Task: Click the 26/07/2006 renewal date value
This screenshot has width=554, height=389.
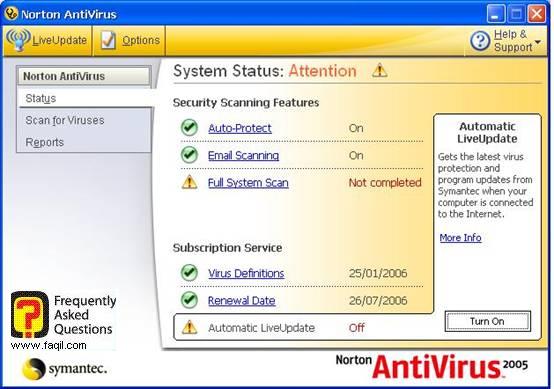Action: [x=378, y=300]
